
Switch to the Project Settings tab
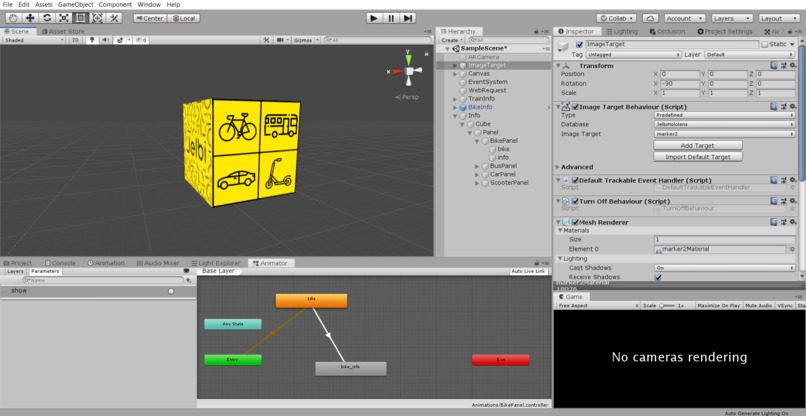[725, 31]
